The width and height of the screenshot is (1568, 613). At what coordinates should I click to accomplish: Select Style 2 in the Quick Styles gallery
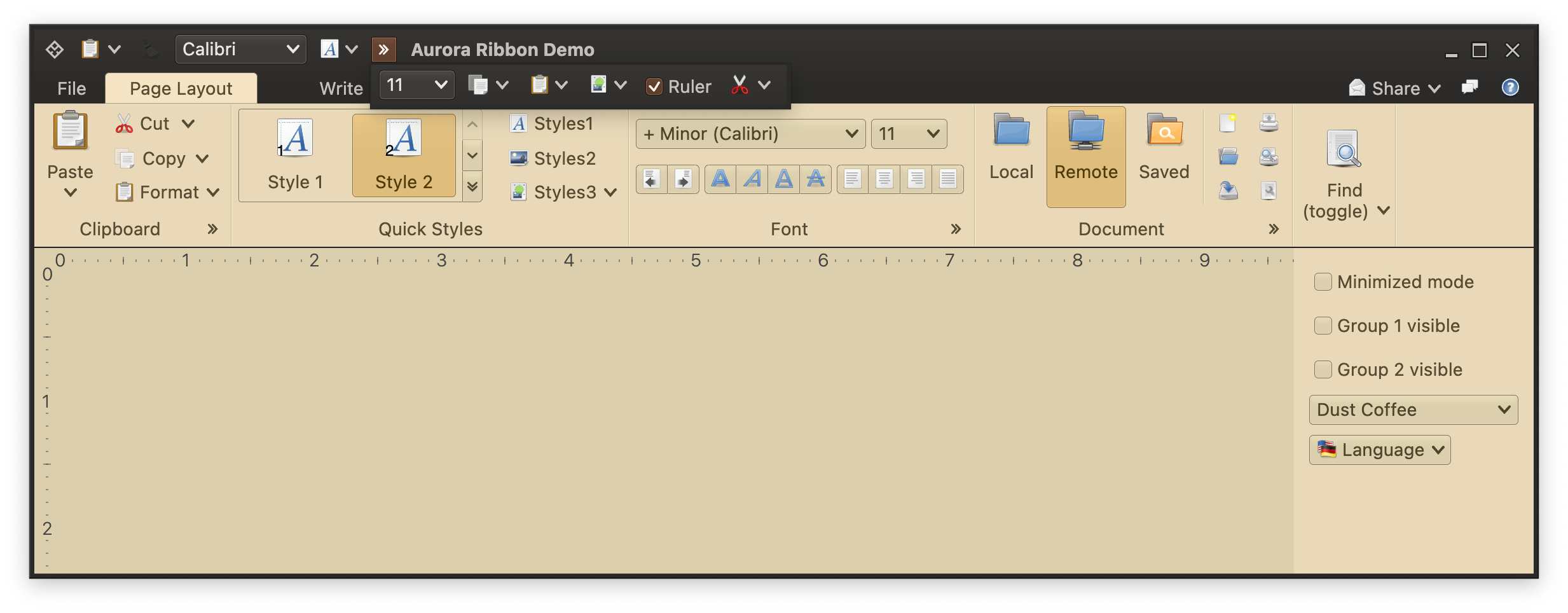point(404,156)
